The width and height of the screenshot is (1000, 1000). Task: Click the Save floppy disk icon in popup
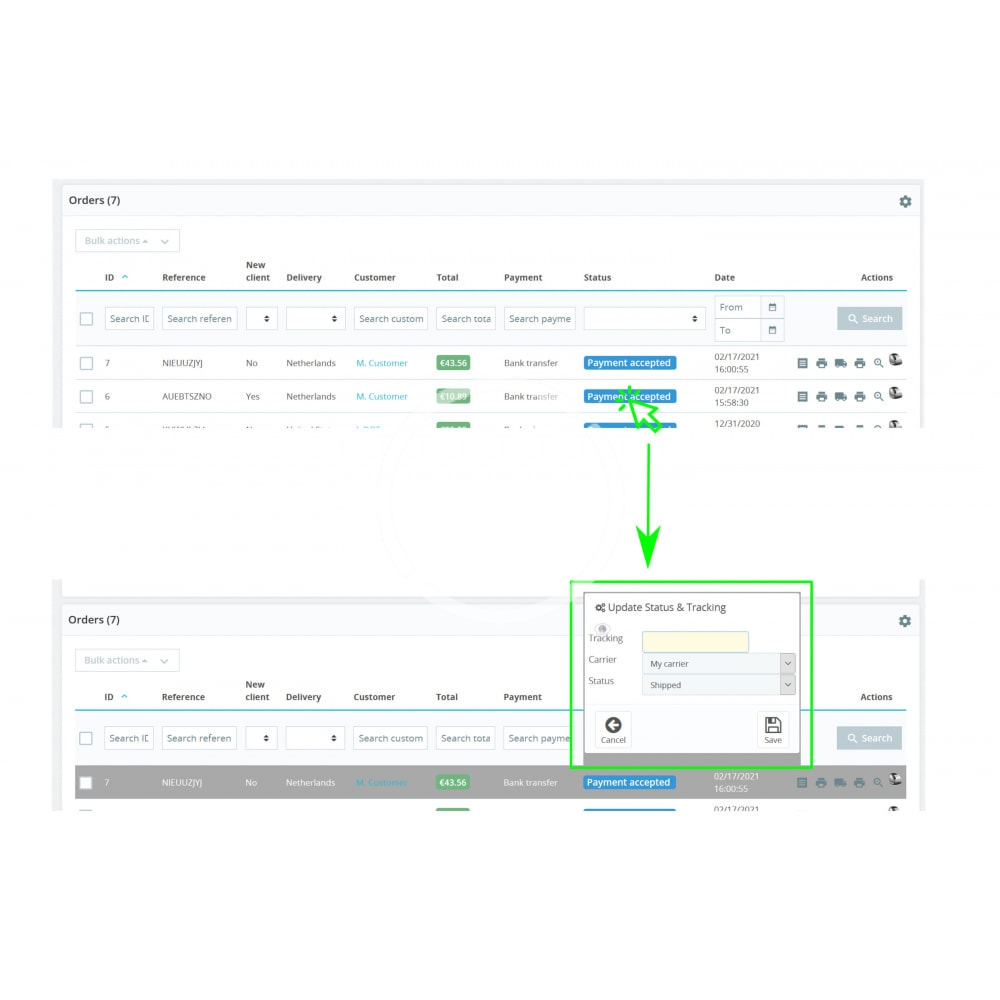(772, 729)
